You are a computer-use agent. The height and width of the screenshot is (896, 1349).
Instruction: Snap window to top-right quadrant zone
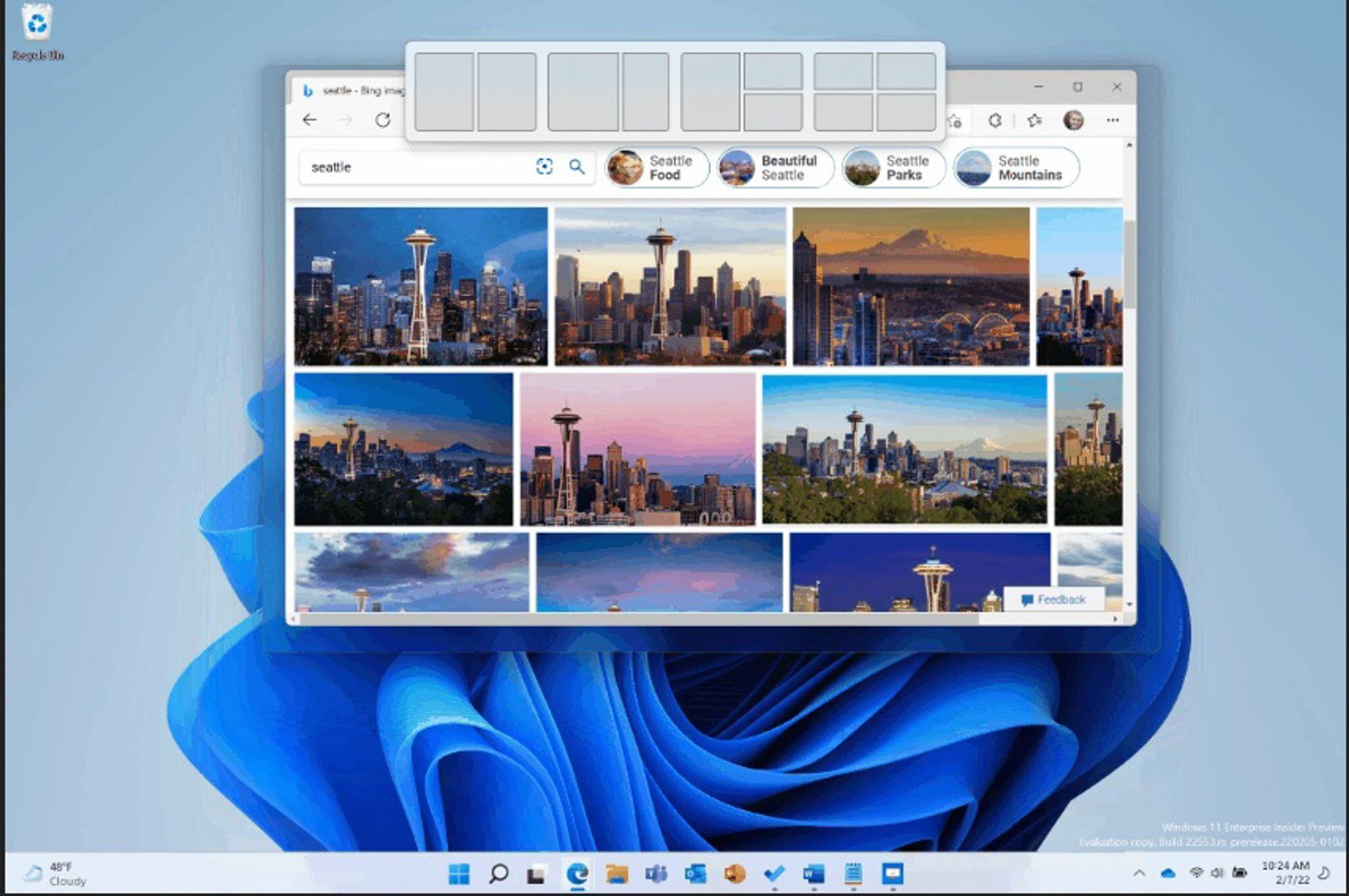tap(906, 71)
